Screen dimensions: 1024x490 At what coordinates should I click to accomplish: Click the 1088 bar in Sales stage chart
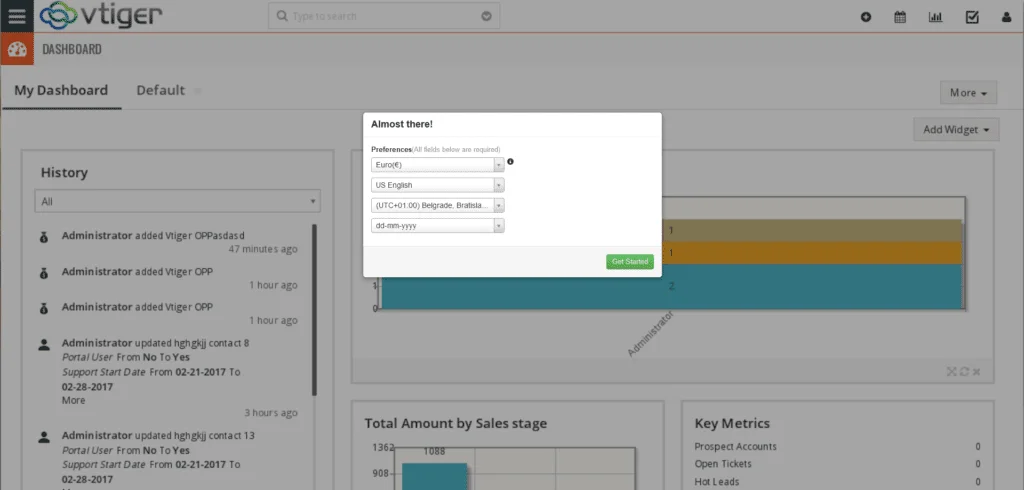pyautogui.click(x=434, y=476)
